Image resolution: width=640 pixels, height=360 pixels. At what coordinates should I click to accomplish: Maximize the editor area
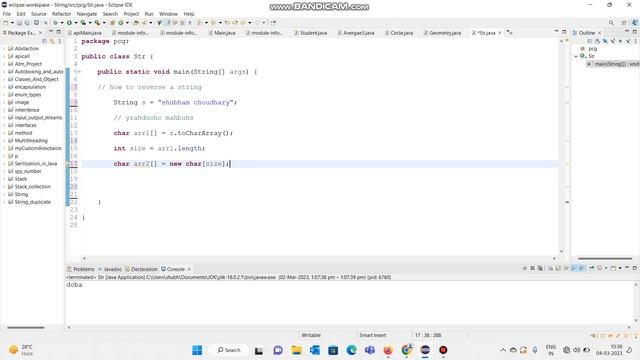coord(564,32)
